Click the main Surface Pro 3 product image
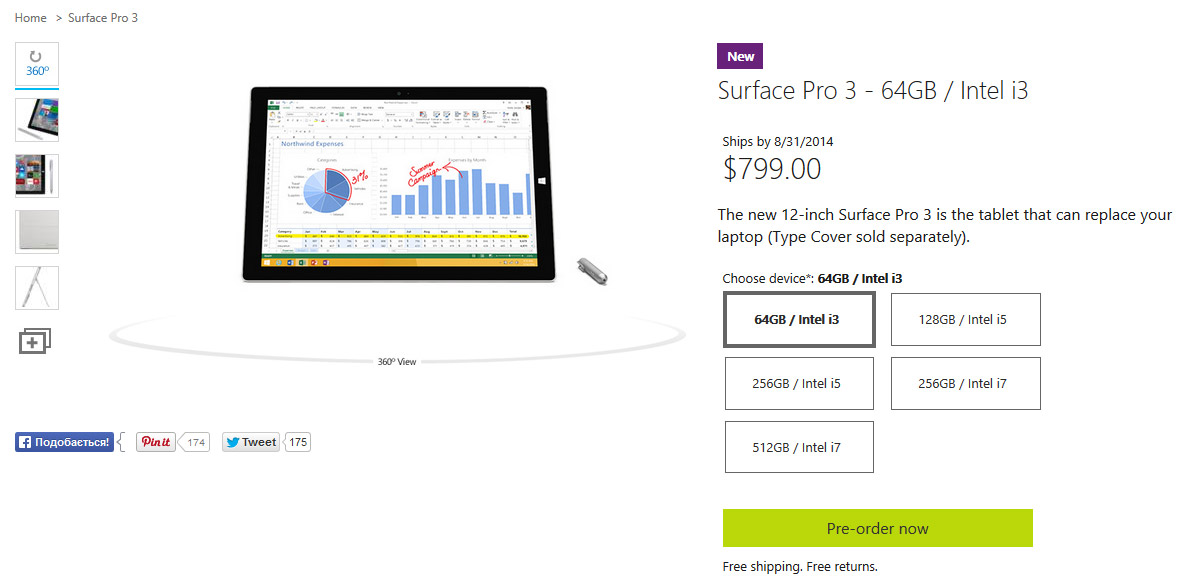The image size is (1185, 584). click(395, 183)
